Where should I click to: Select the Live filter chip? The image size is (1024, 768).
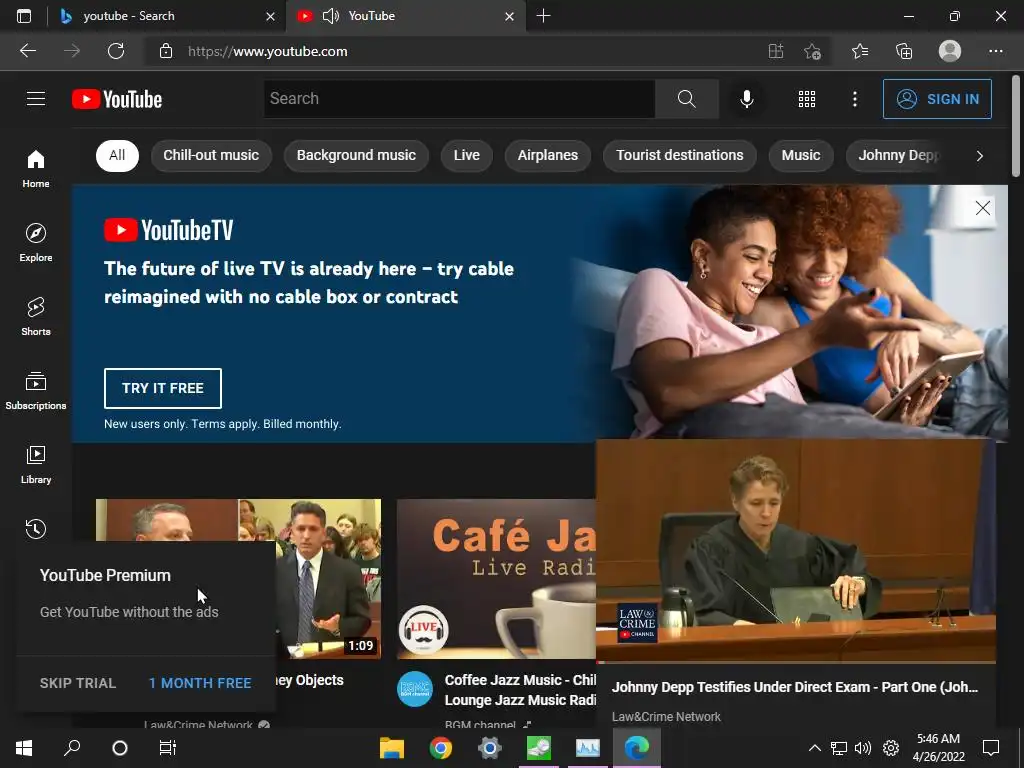[466, 155]
